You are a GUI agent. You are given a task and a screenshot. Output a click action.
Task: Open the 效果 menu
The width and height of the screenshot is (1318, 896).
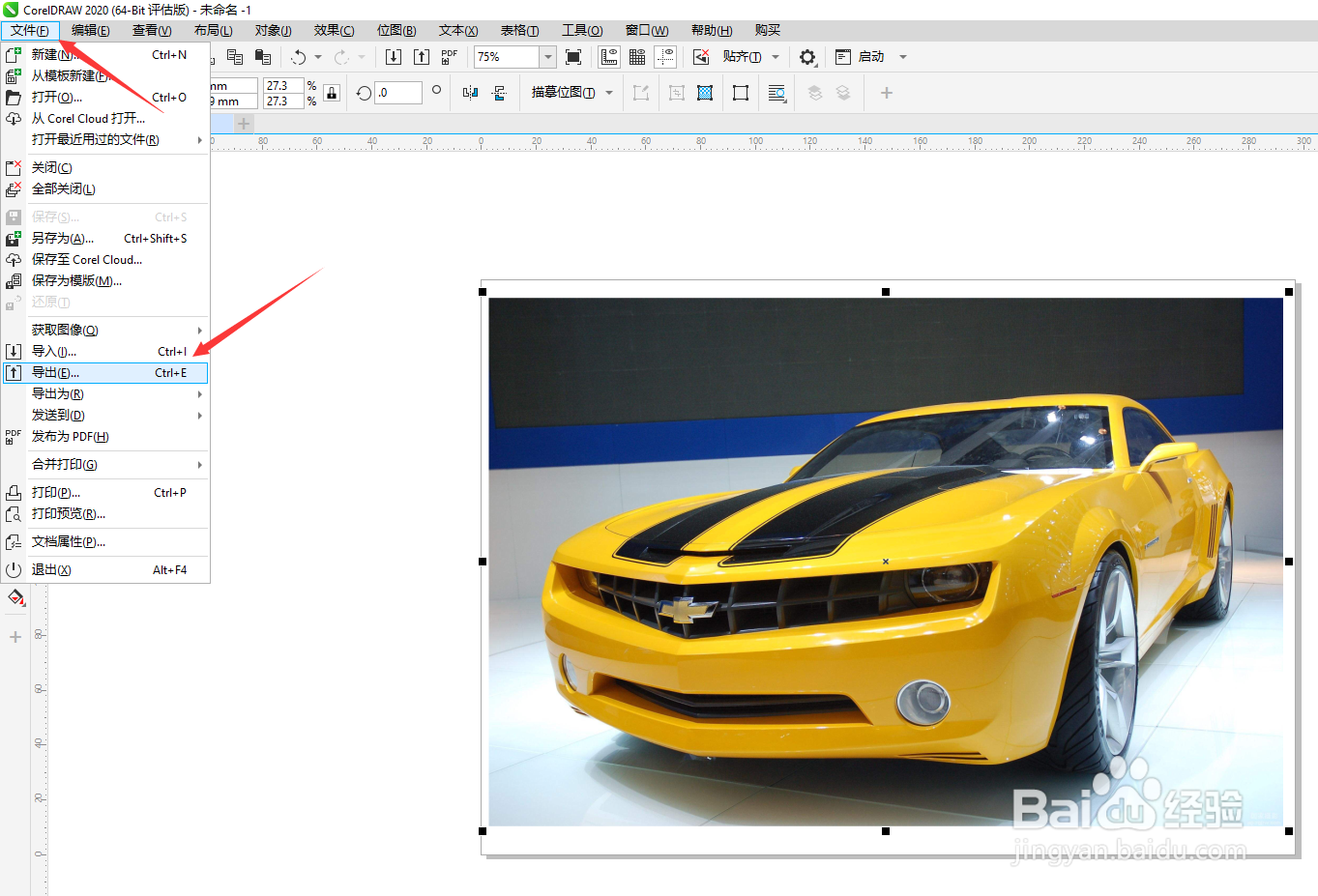(x=335, y=31)
